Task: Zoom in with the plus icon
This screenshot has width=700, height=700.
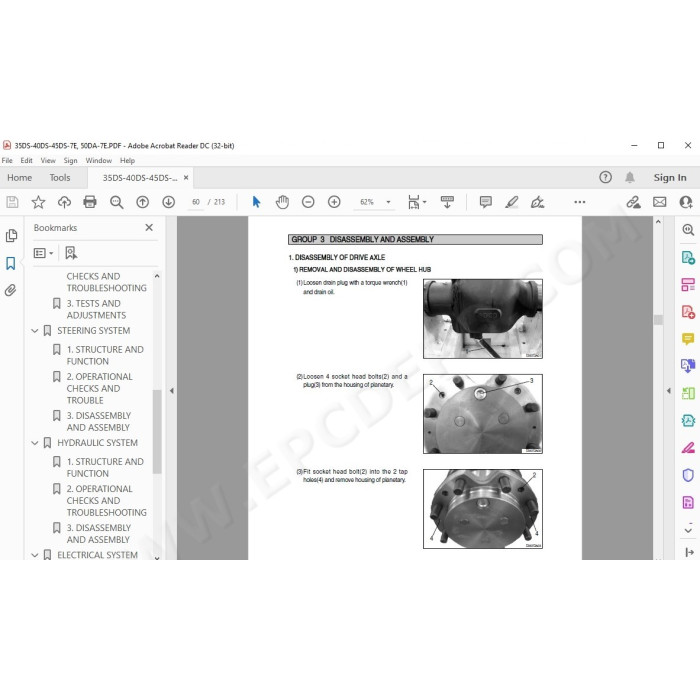Action: tap(334, 202)
